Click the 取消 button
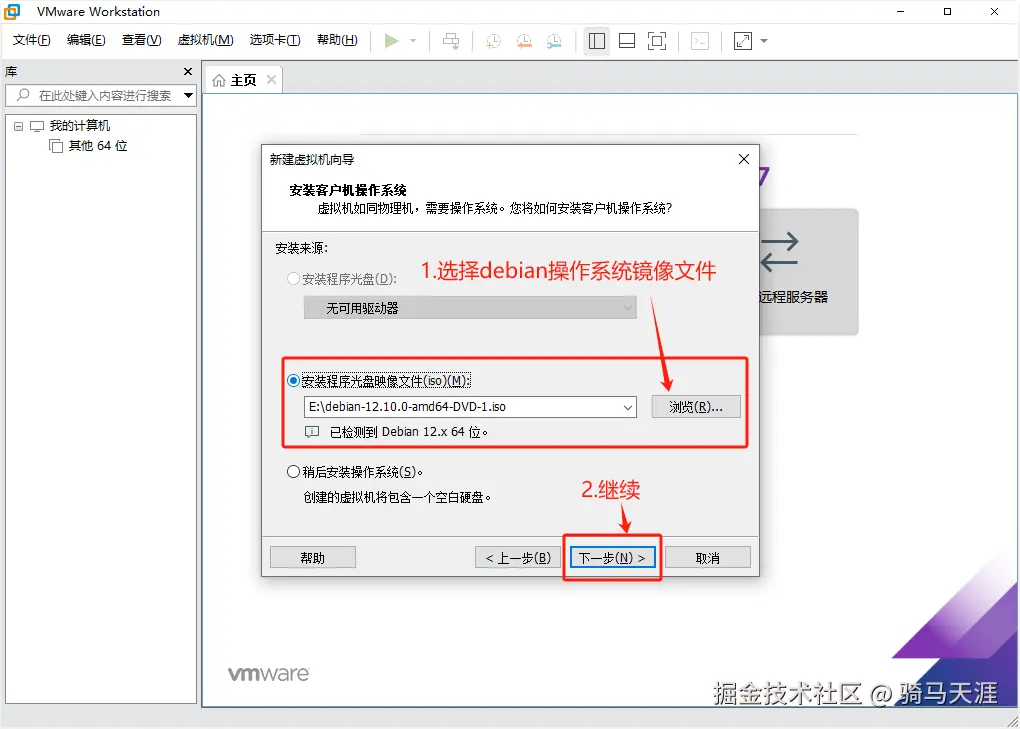 coord(708,558)
